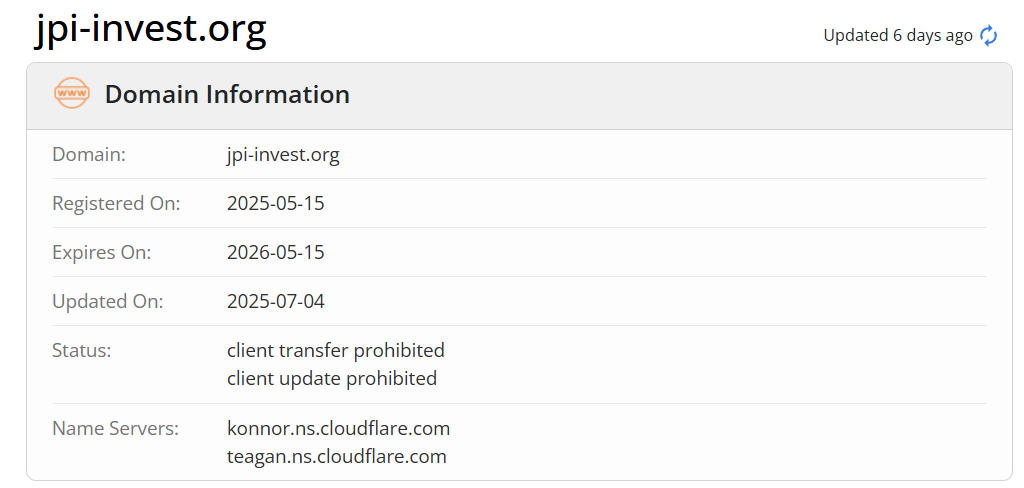Click the "Name Servers:" label
This screenshot has height=488, width=1024.
tap(115, 429)
